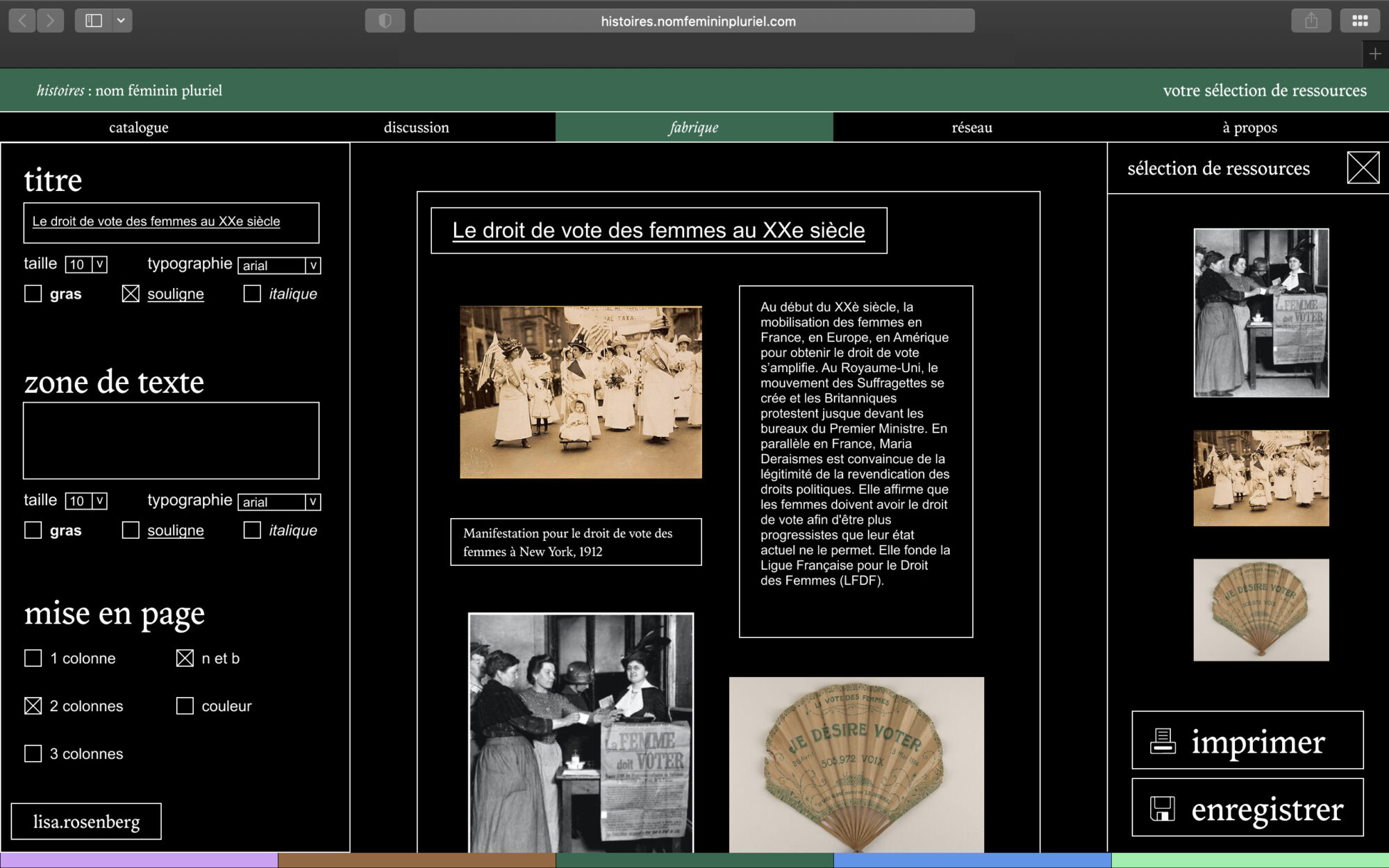
Task: Click the lisa.rosenberg user button
Action: 87,821
